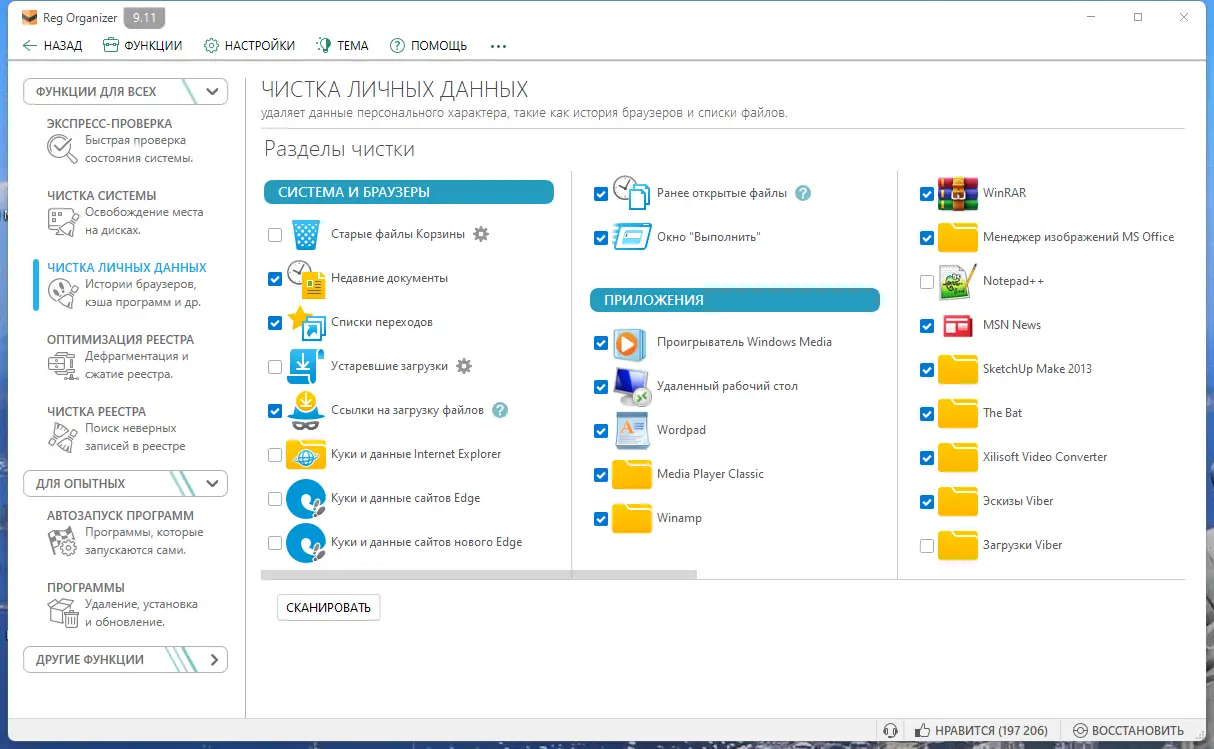Click the Устаревшие загрузки download icon
Viewport: 1214px width, 749px height.
[303, 367]
